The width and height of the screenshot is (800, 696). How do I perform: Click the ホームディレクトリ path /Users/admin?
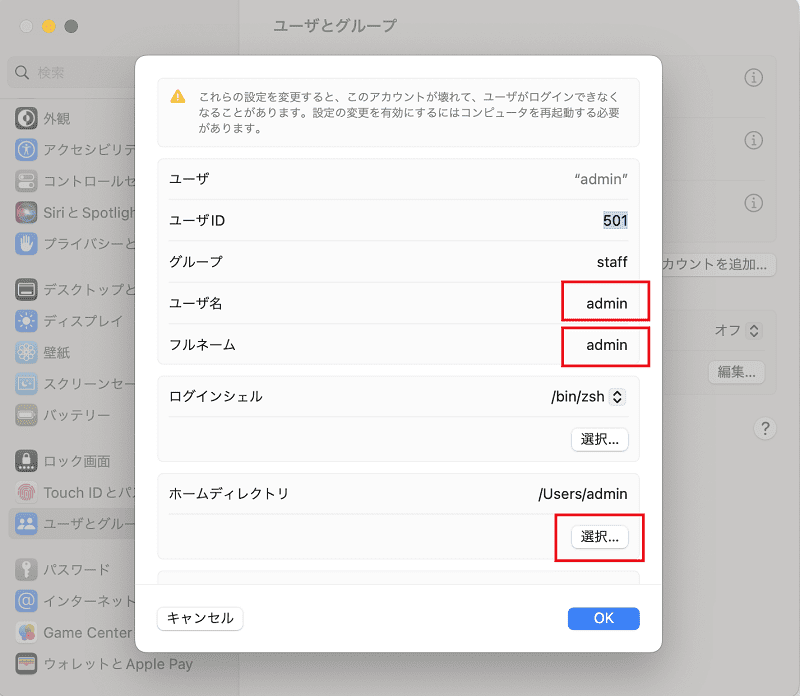(583, 494)
